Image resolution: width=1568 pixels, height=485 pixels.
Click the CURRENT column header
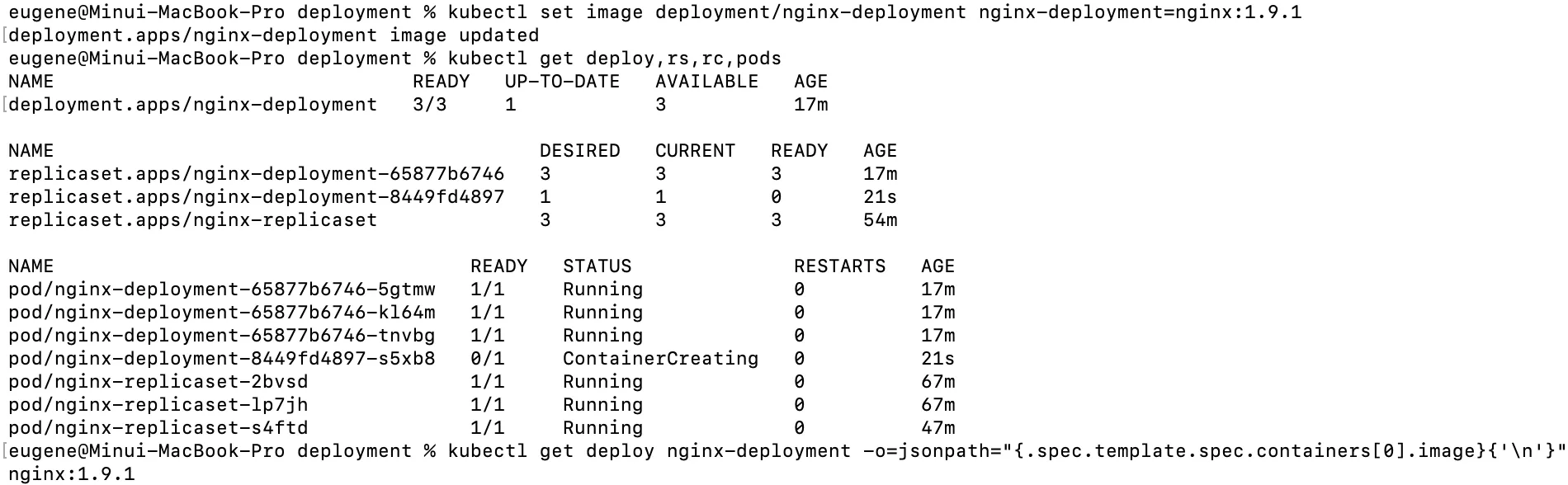click(x=695, y=151)
